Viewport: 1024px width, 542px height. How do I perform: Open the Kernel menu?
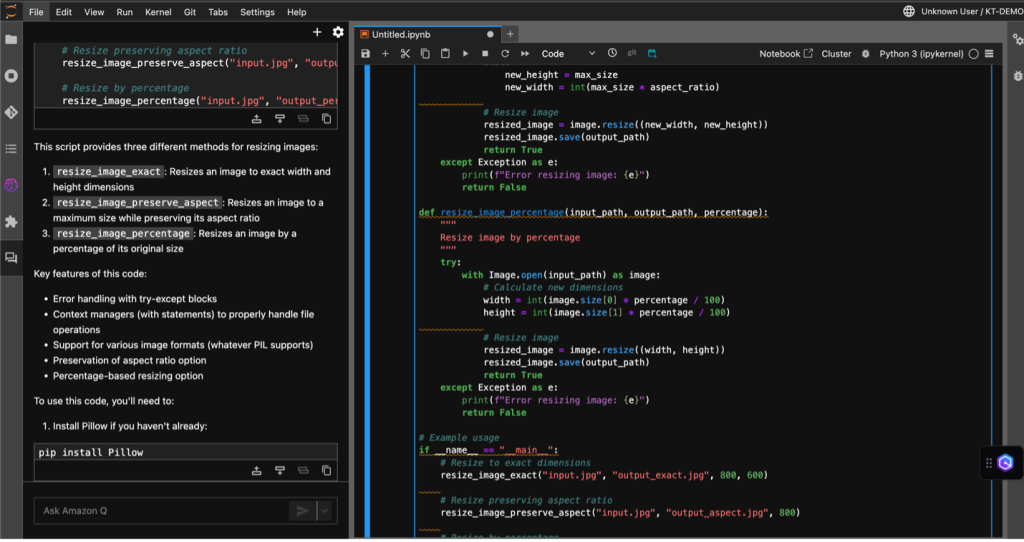coord(159,12)
